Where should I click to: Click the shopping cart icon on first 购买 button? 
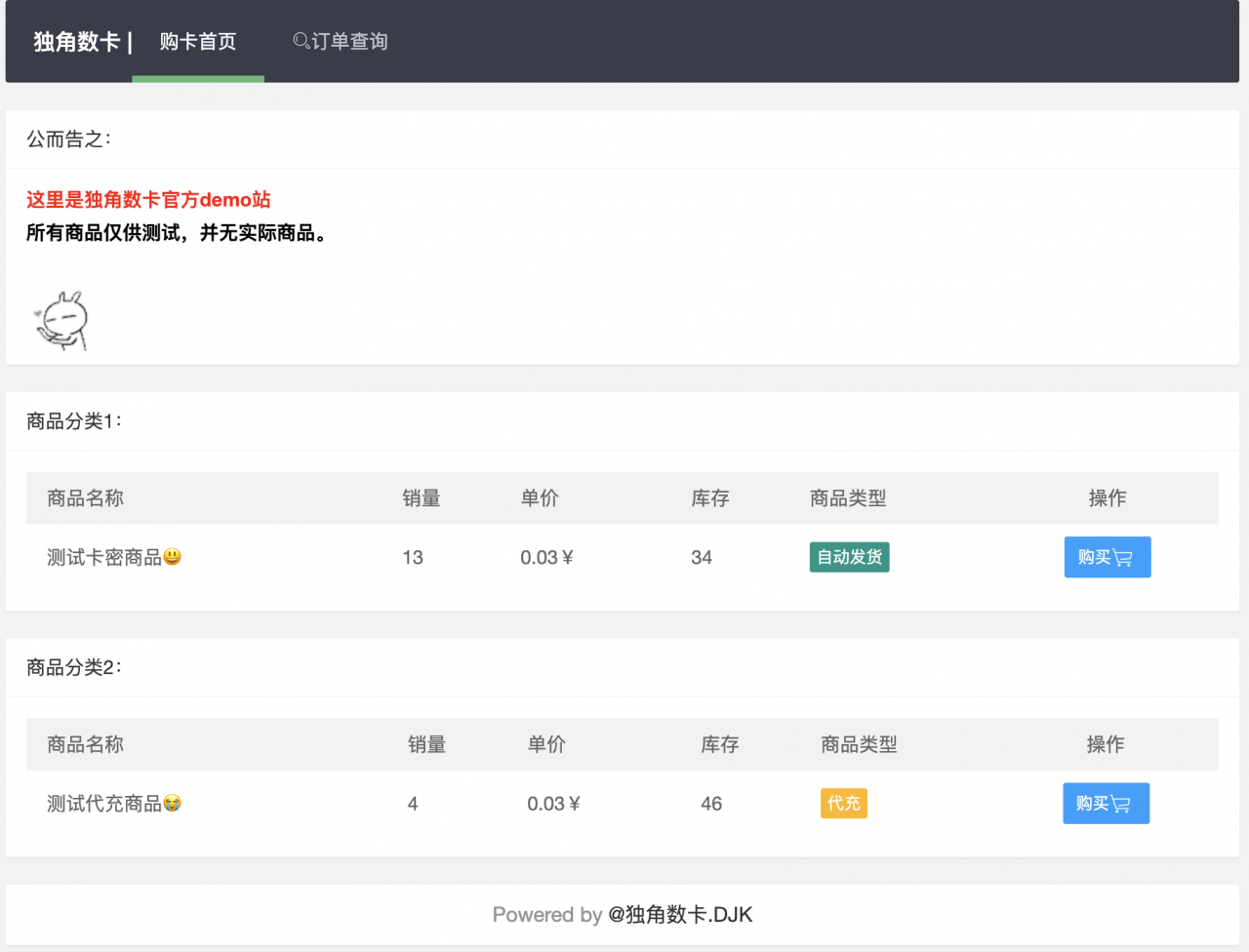click(1124, 557)
